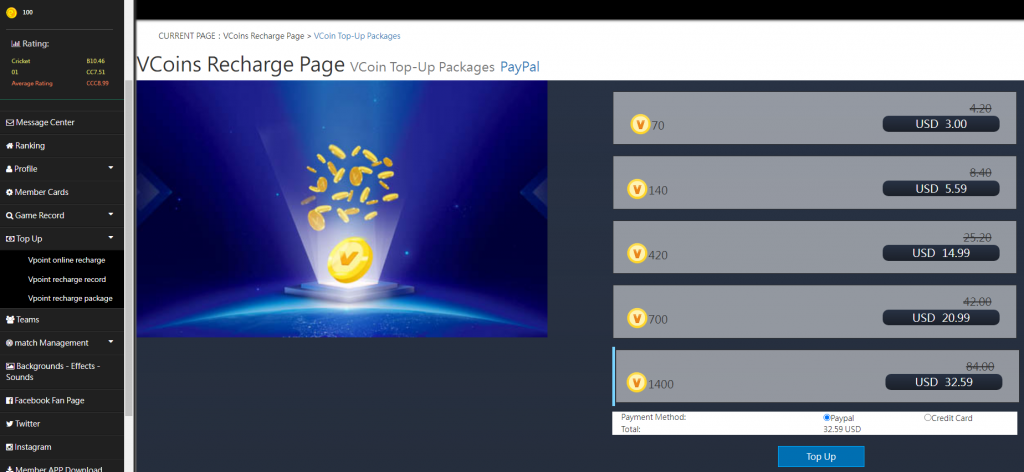
Task: Click the Total 32.59 USD value
Action: point(842,430)
